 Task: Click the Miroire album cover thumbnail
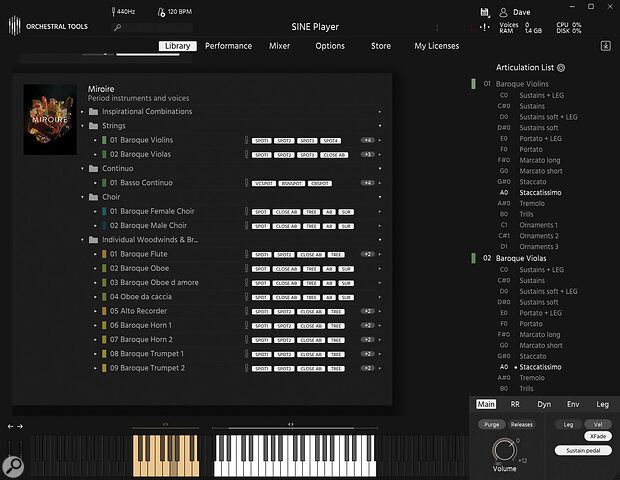[x=50, y=119]
